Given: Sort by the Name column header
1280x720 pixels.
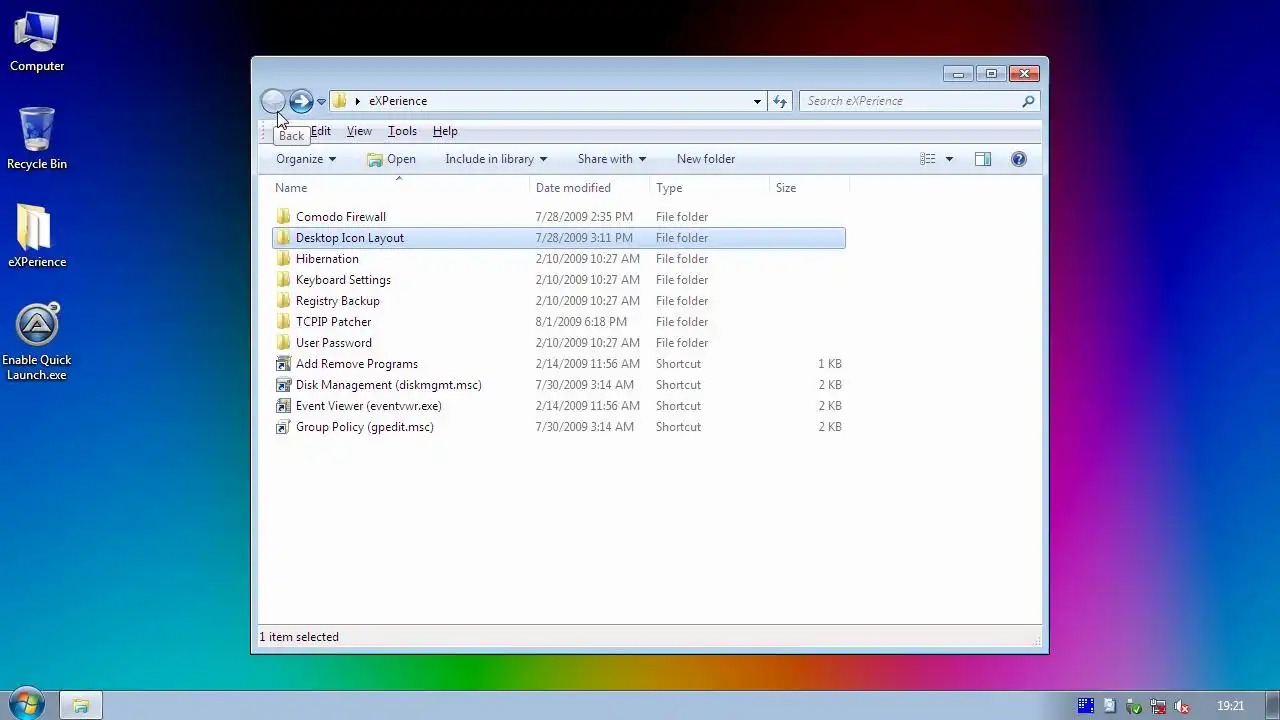Looking at the screenshot, I should (400, 188).
